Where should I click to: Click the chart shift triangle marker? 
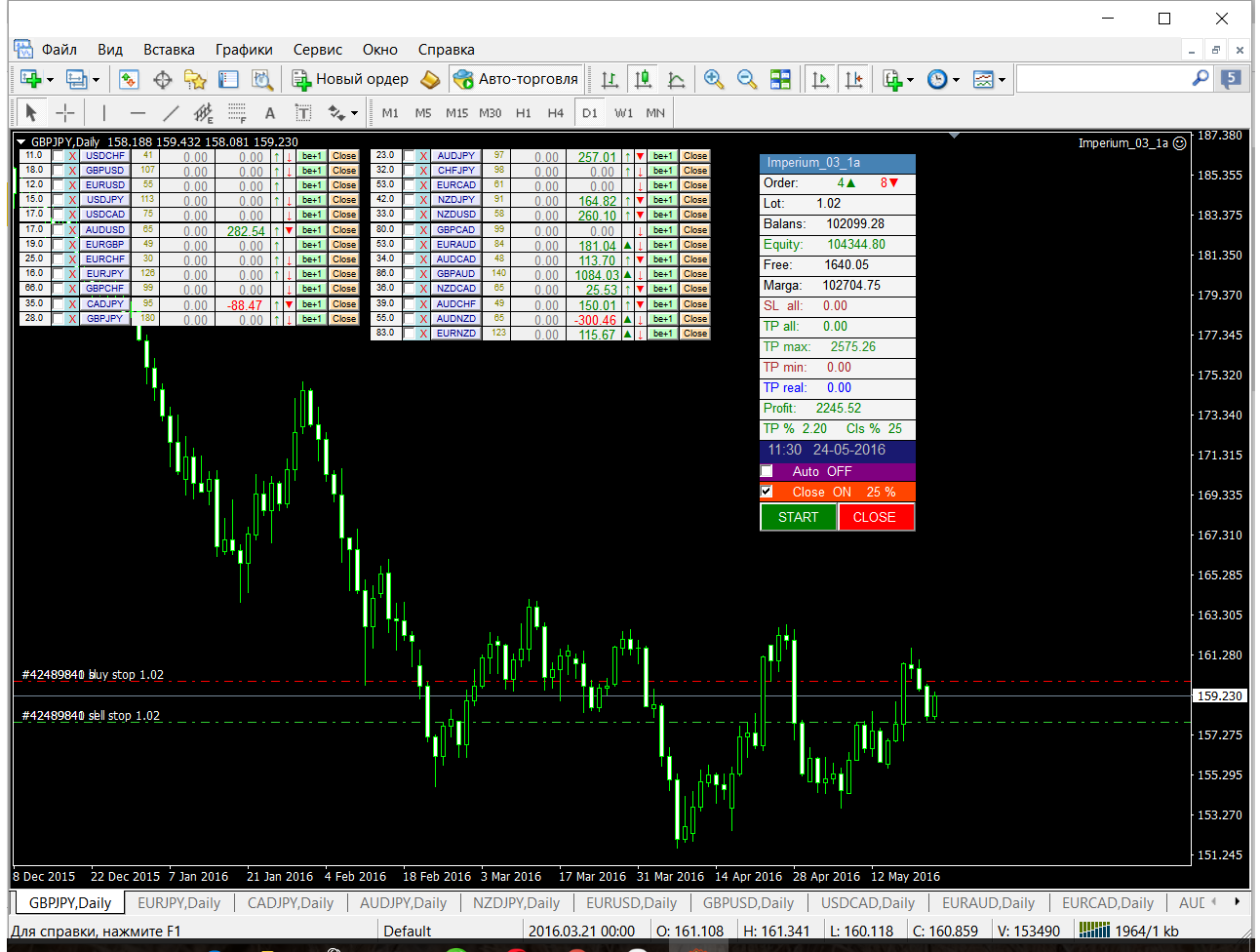pos(954,136)
